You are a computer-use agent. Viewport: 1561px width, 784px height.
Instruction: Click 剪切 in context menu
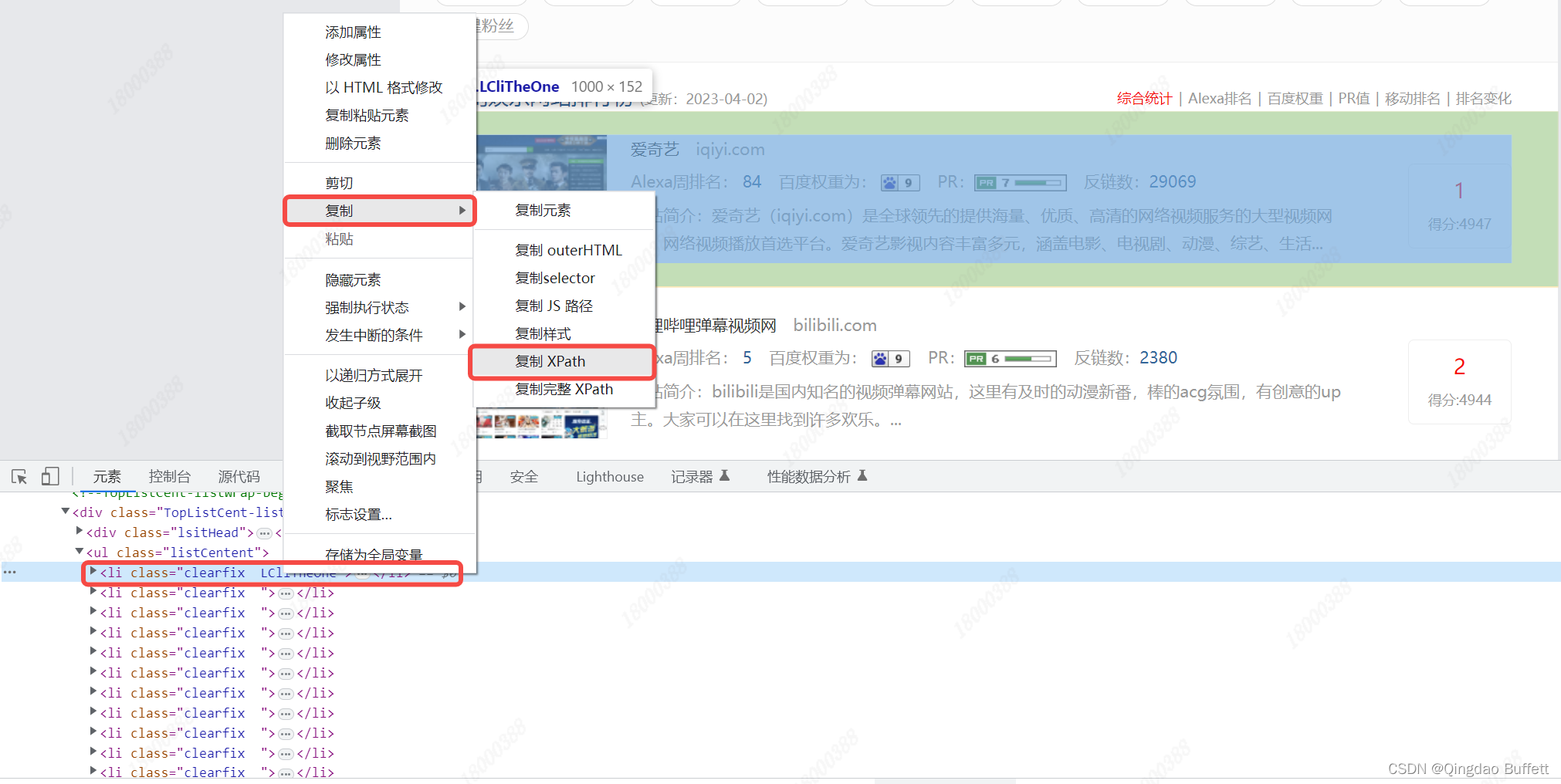[x=380, y=183]
